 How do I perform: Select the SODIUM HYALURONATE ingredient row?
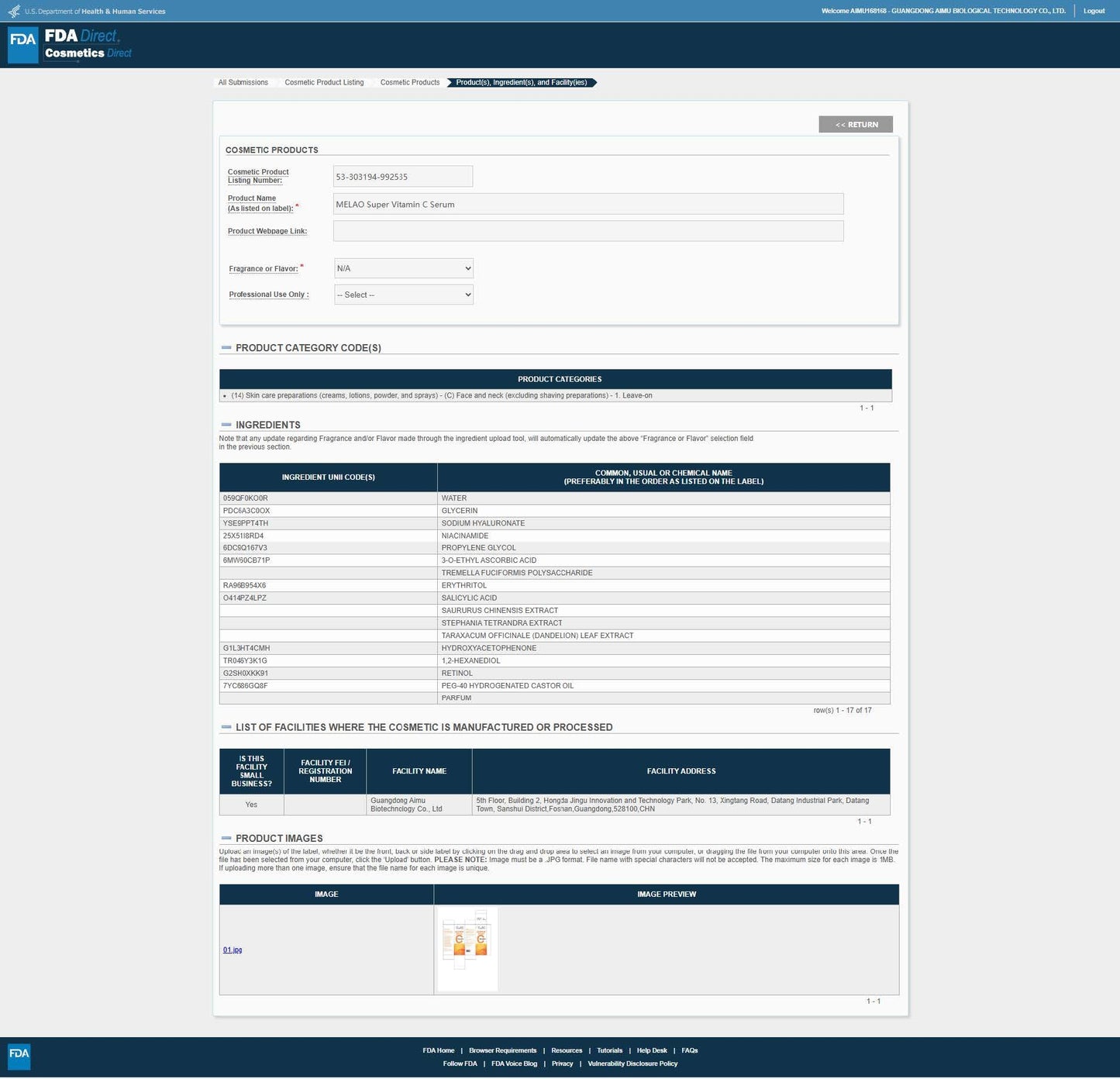pos(554,523)
